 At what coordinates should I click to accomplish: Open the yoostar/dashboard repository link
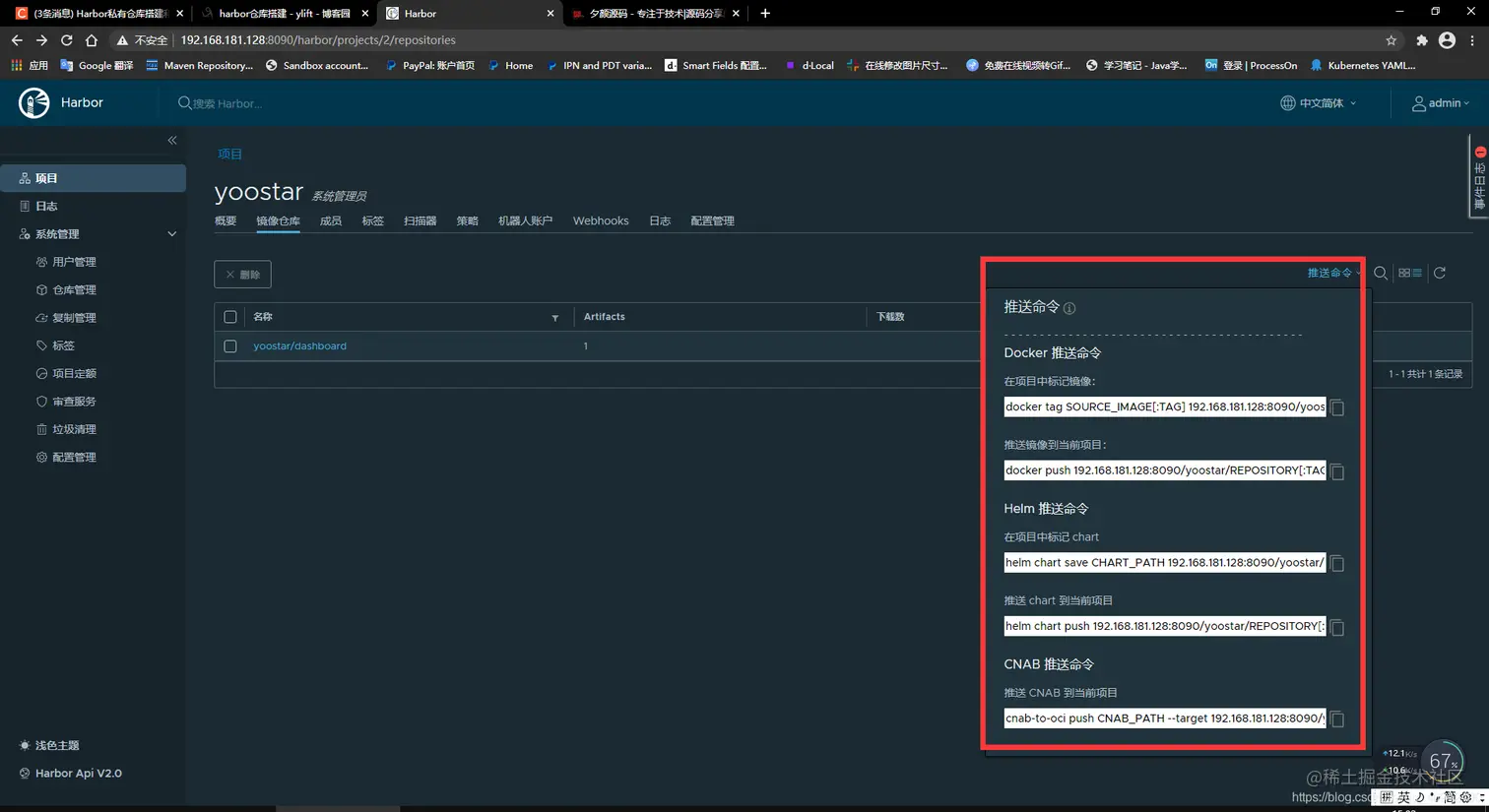(x=299, y=346)
